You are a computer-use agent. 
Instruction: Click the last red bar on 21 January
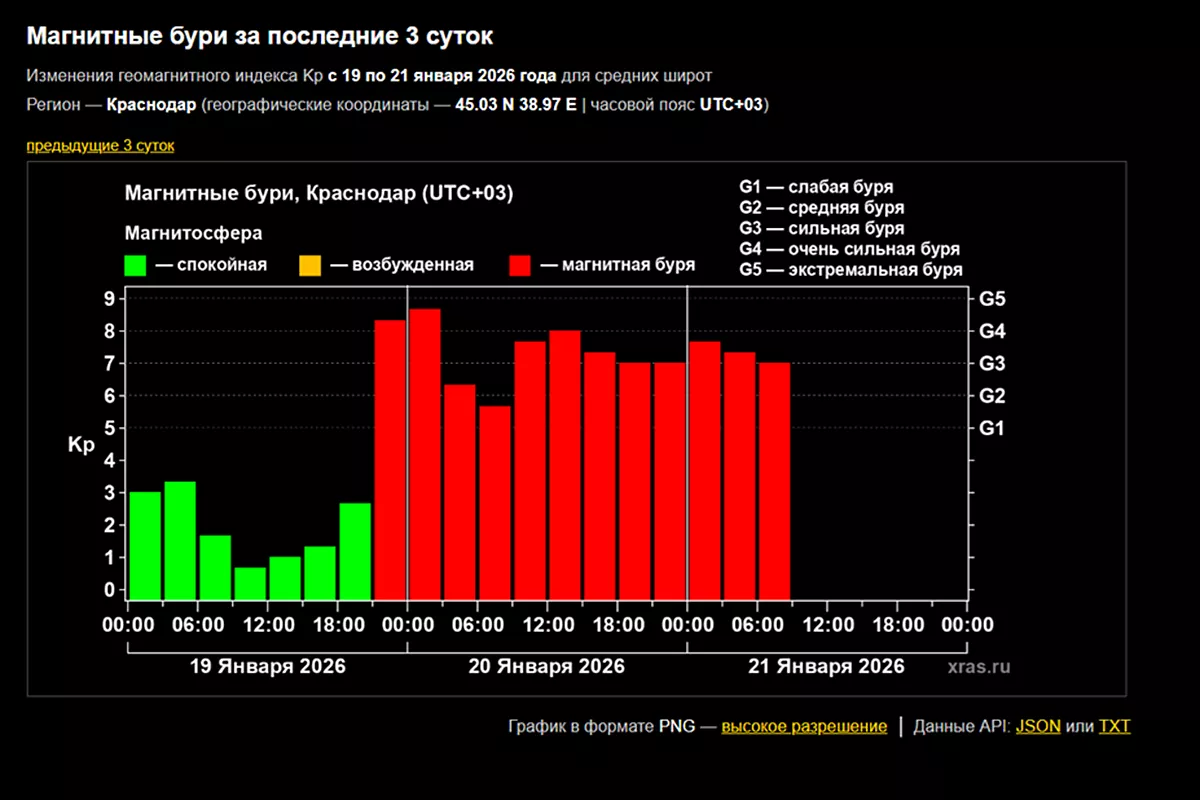click(x=775, y=481)
